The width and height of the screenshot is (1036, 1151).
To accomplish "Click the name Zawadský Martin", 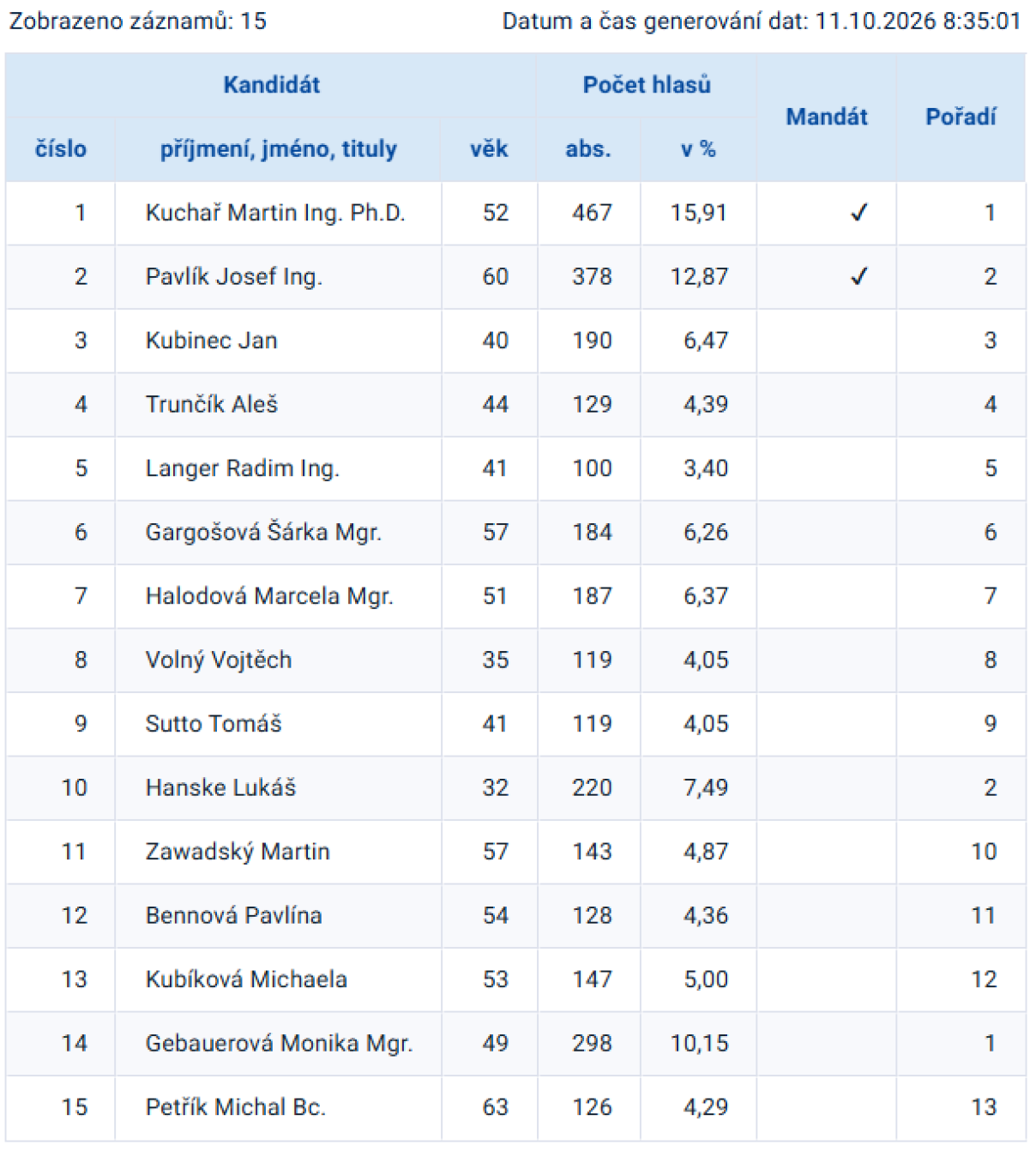I will (238, 852).
